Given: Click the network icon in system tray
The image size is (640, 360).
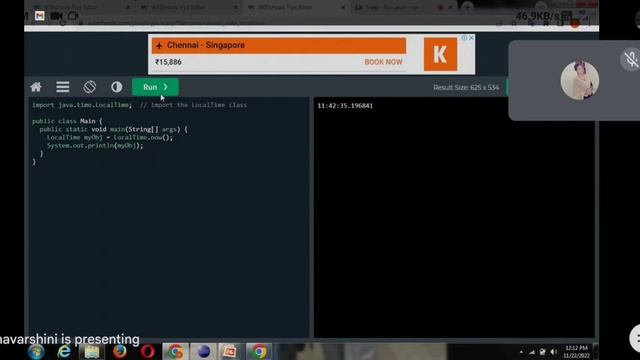Looking at the screenshot, I should pyautogui.click(x=532, y=352).
